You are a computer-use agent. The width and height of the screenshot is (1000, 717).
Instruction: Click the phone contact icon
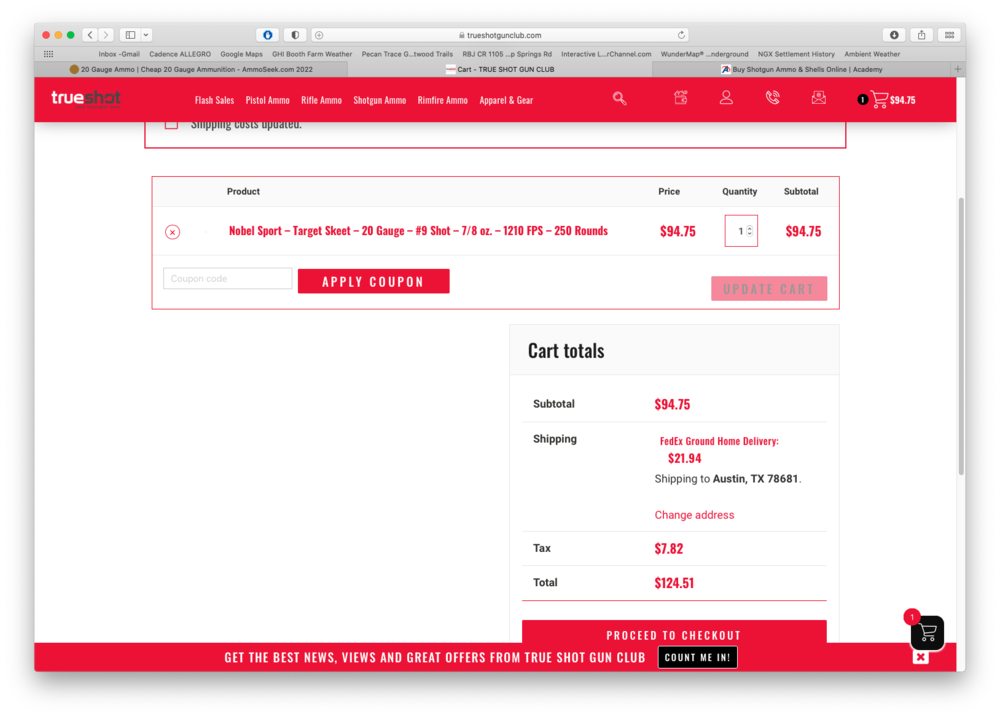click(772, 98)
